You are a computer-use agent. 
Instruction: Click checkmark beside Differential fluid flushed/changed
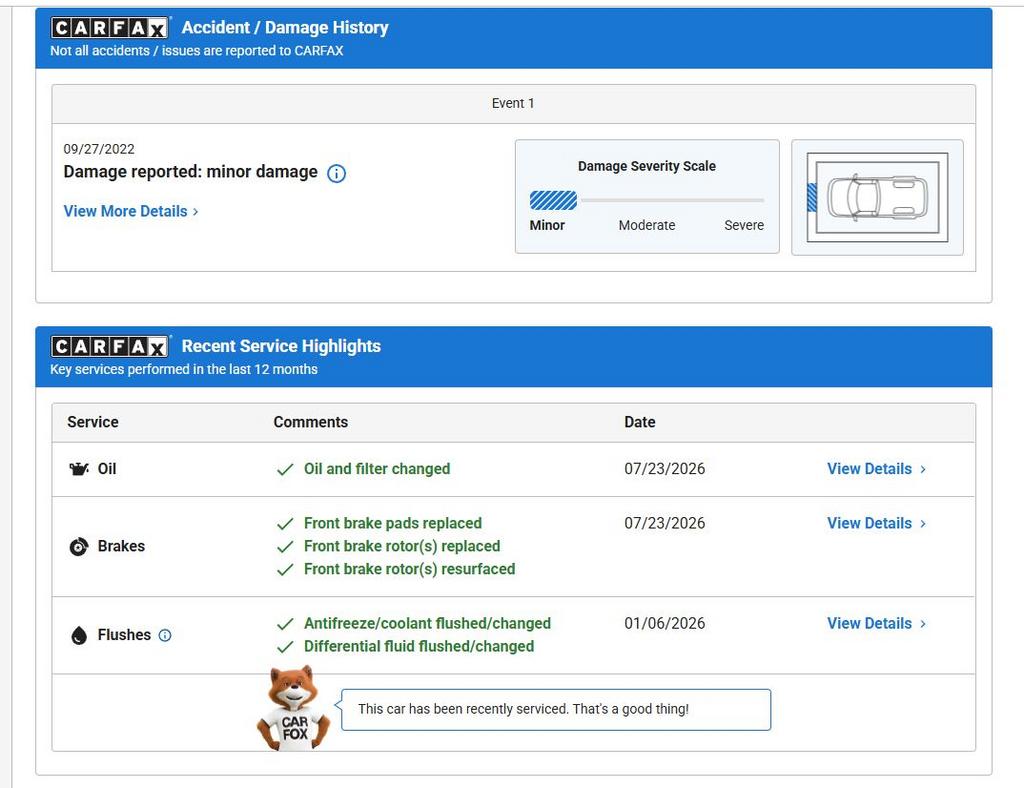285,647
